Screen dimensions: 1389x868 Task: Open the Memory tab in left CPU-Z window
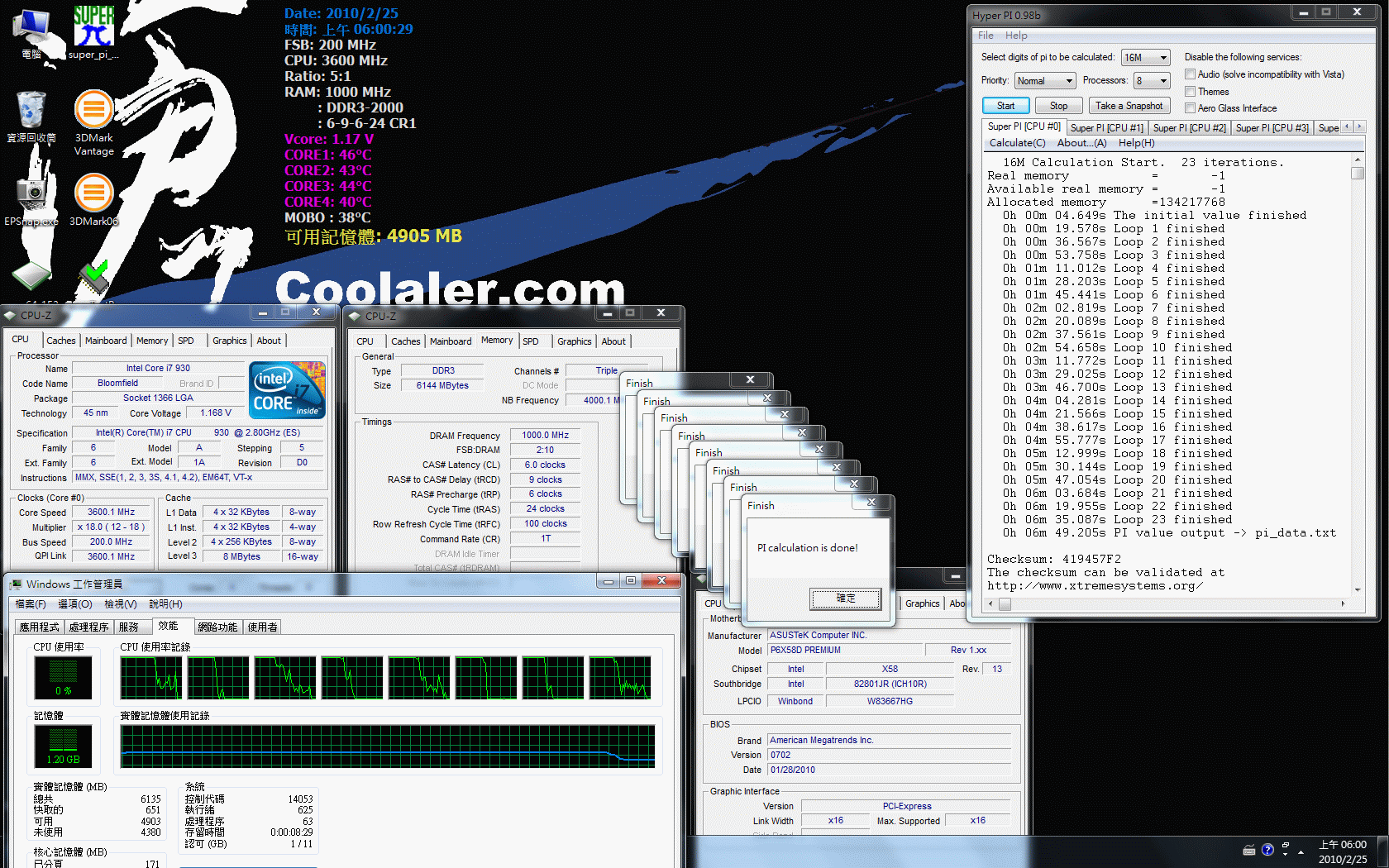[152, 341]
